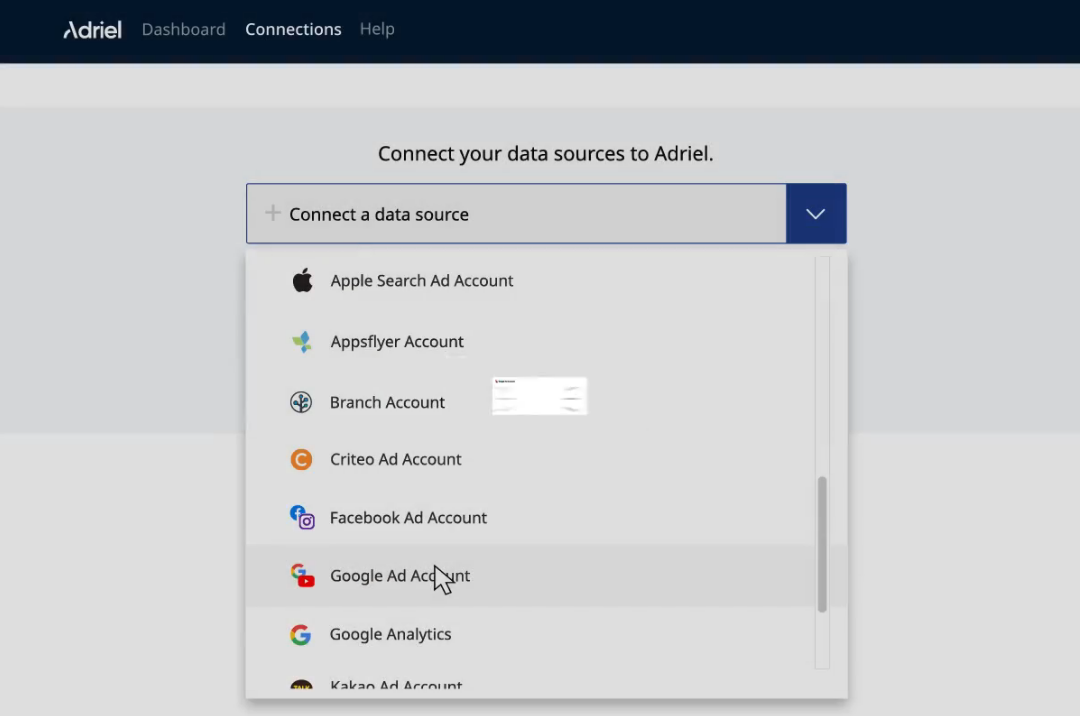
Task: Select Google Ad Account from the list
Action: [400, 575]
